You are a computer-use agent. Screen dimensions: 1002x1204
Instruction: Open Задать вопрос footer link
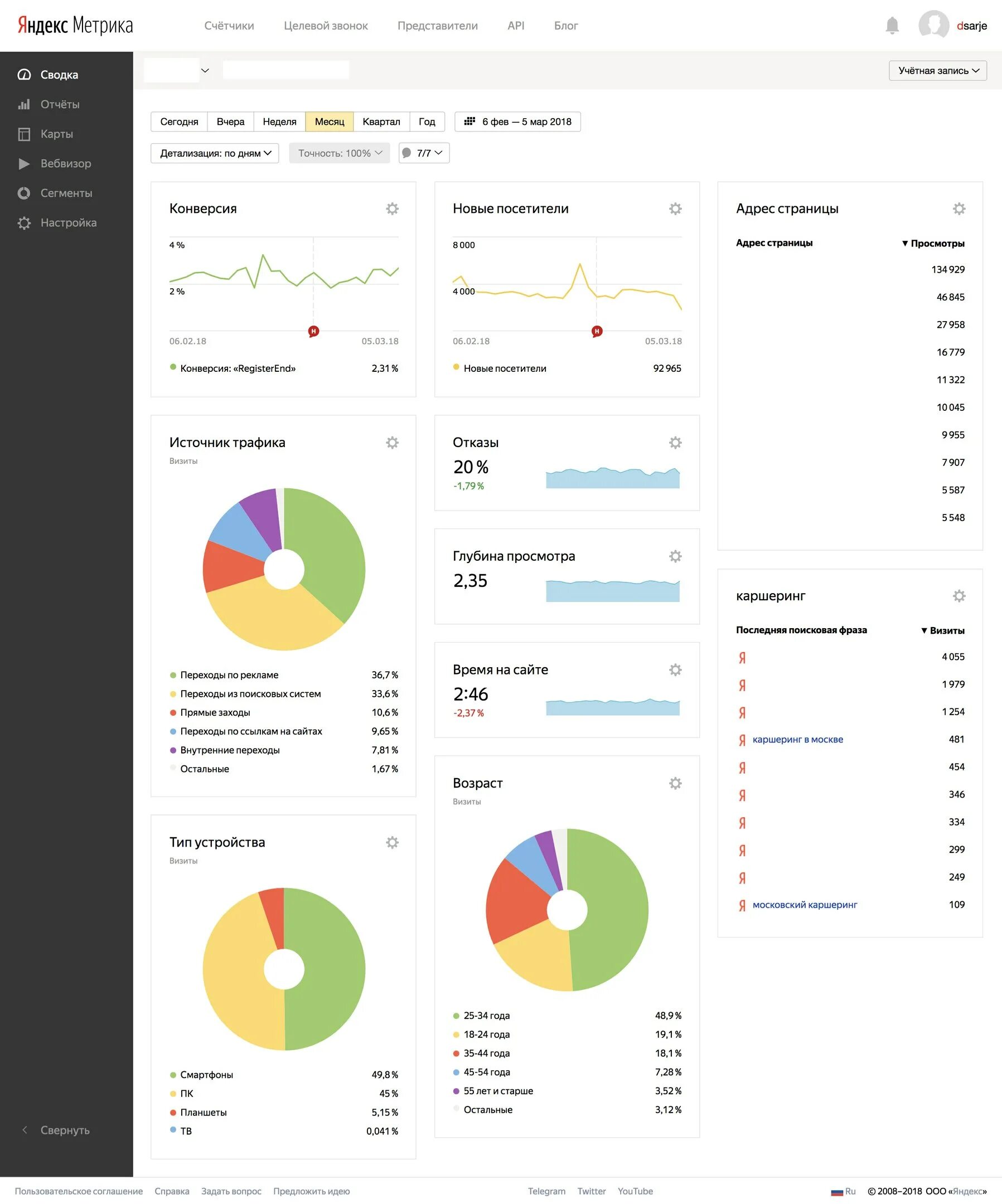coord(231,1191)
